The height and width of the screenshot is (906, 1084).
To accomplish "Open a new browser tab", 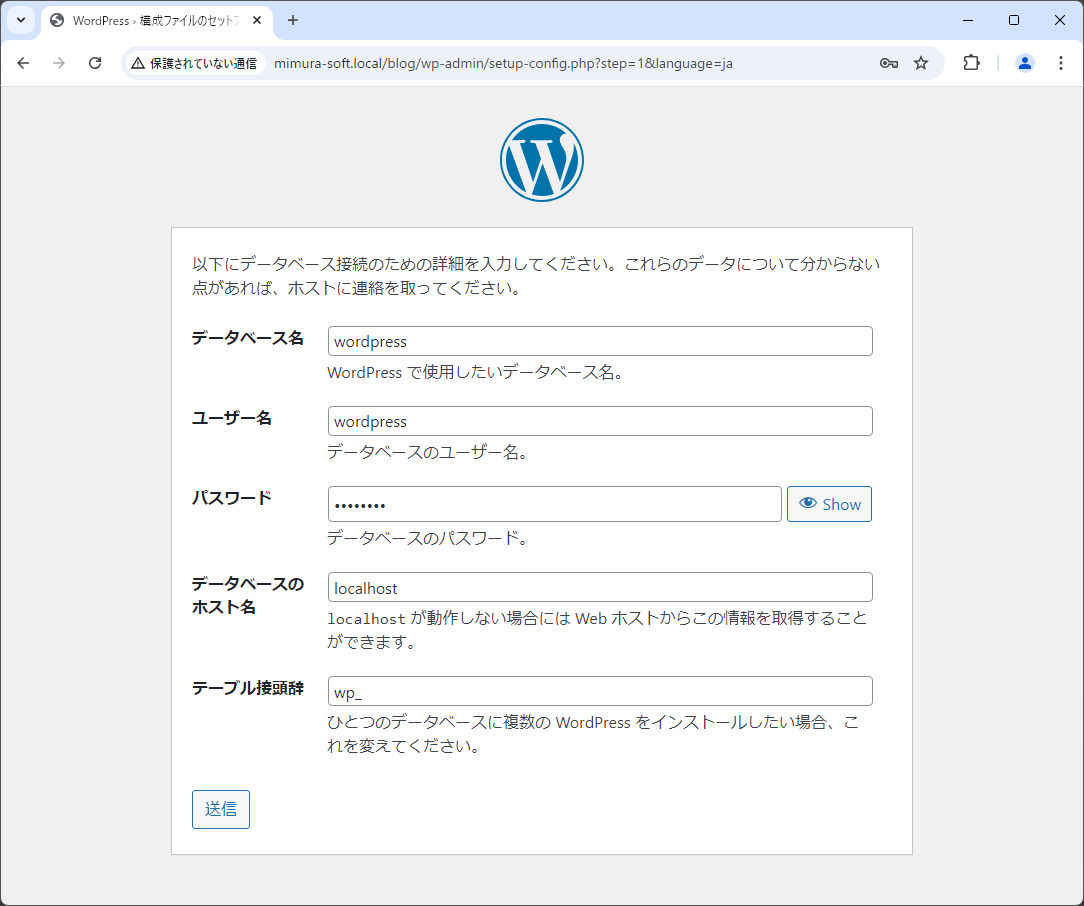I will 290,20.
